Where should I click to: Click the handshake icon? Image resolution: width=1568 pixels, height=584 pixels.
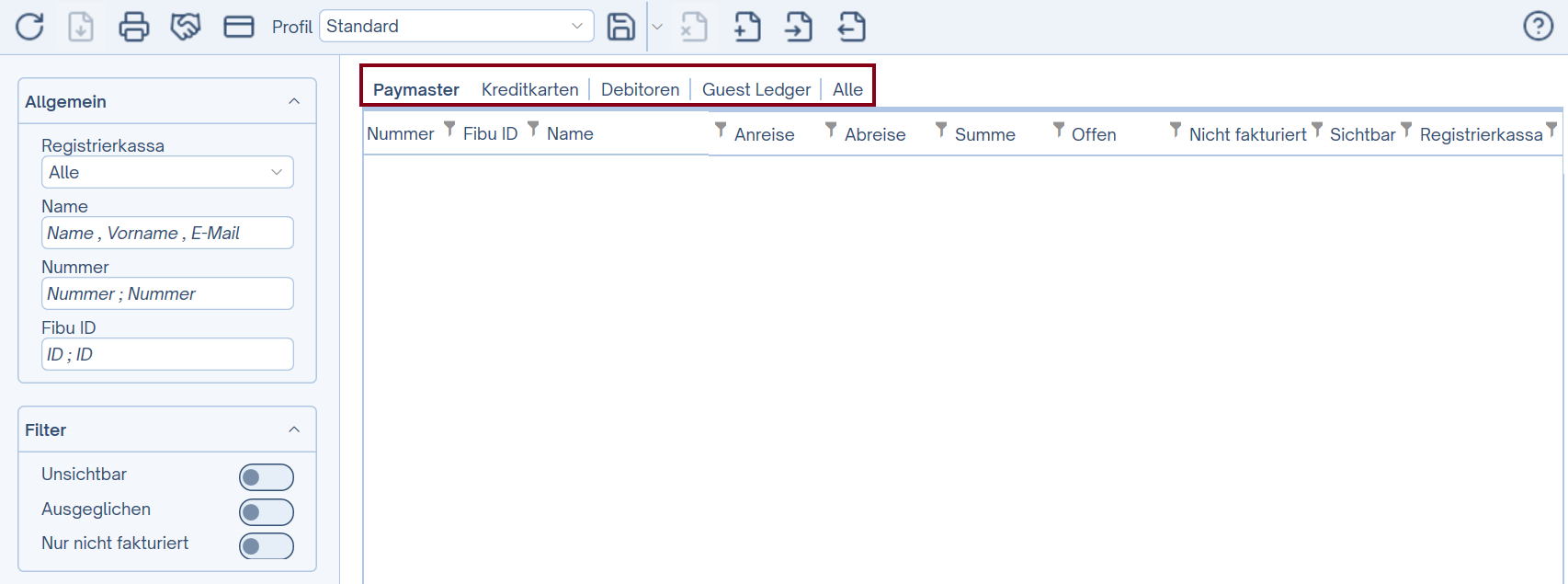(x=186, y=27)
